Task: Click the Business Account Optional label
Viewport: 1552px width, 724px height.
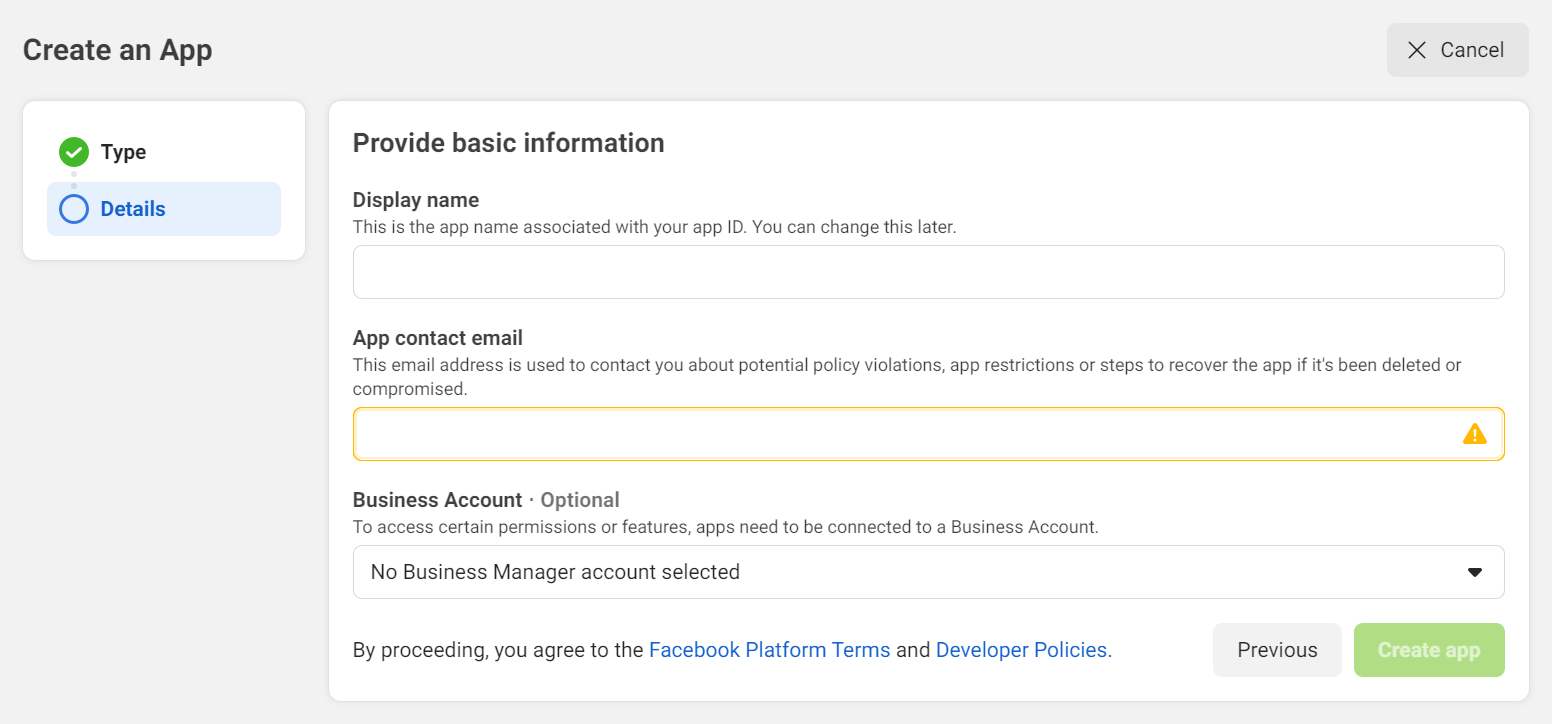Action: 486,500
